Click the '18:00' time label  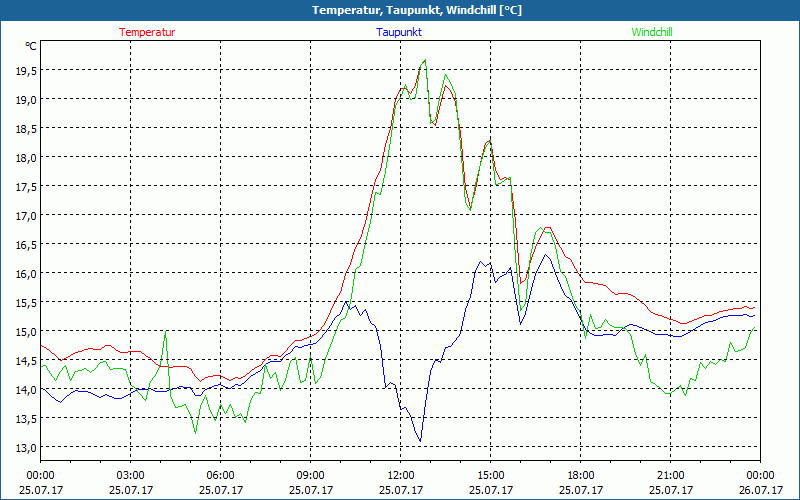pyautogui.click(x=581, y=476)
